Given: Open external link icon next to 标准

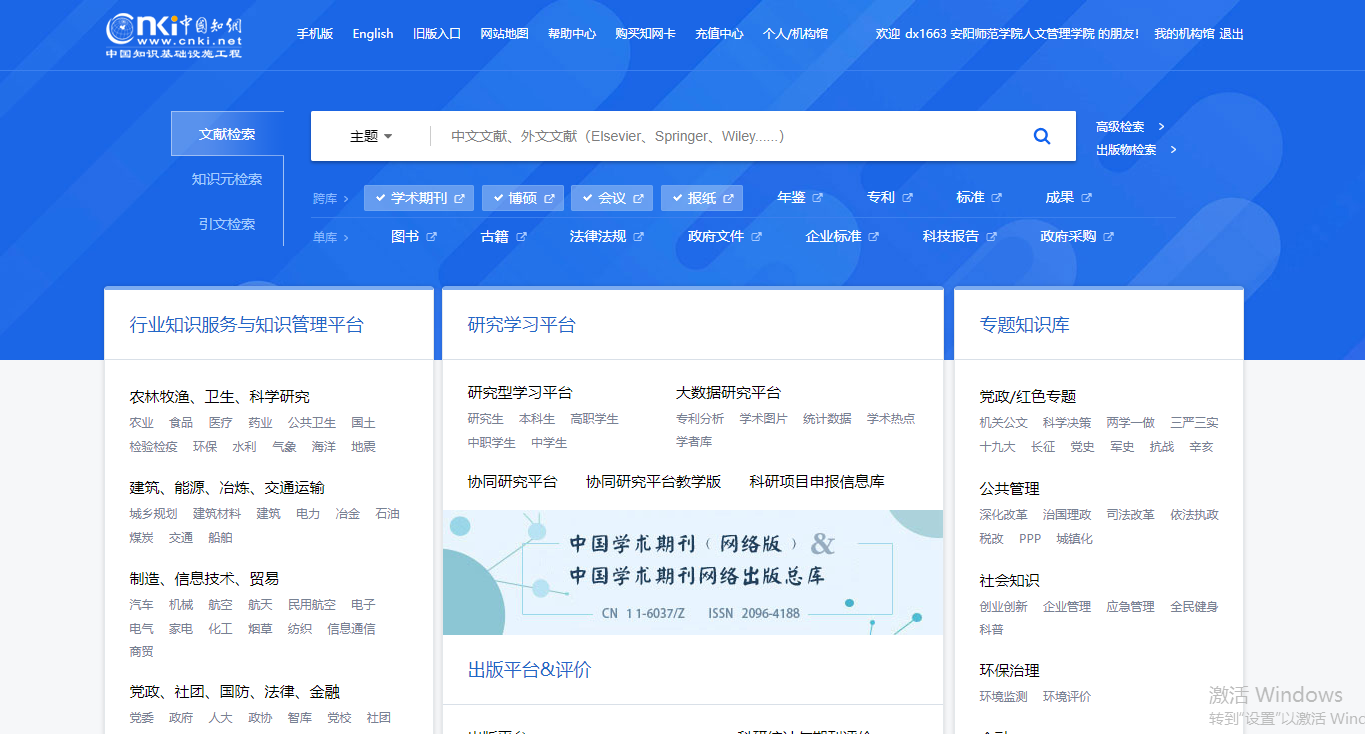Looking at the screenshot, I should click(997, 198).
